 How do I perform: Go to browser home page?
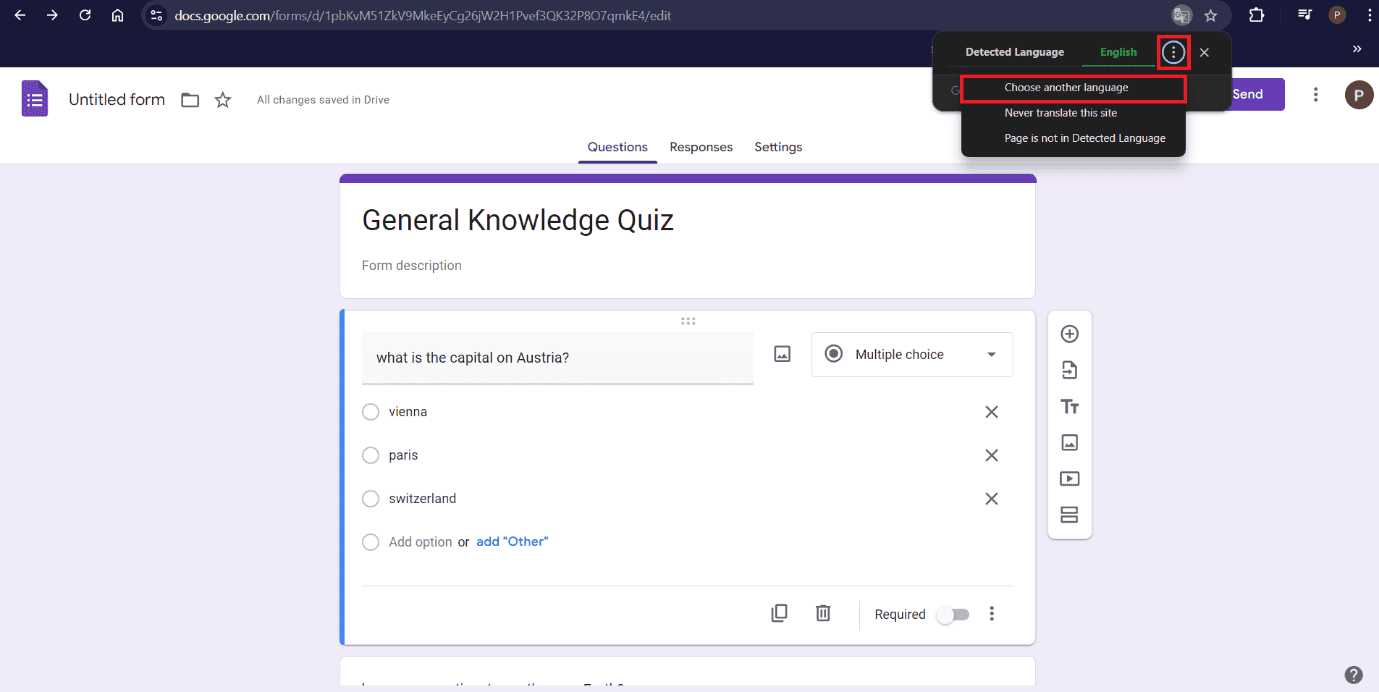pyautogui.click(x=118, y=15)
